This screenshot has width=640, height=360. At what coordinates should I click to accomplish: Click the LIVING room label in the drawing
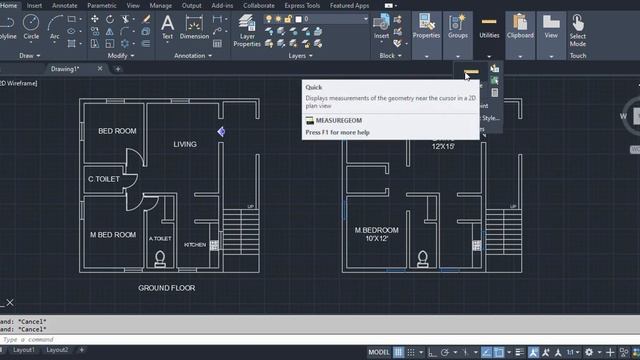[185, 144]
